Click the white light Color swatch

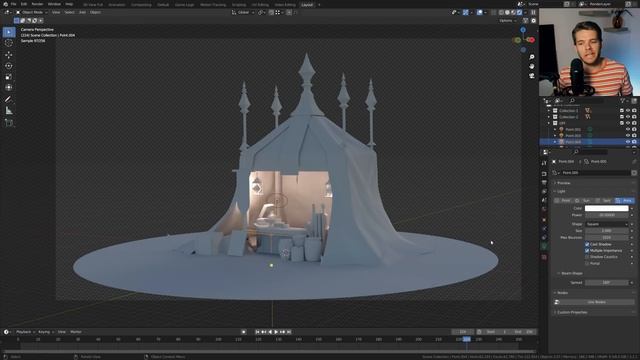coord(607,208)
